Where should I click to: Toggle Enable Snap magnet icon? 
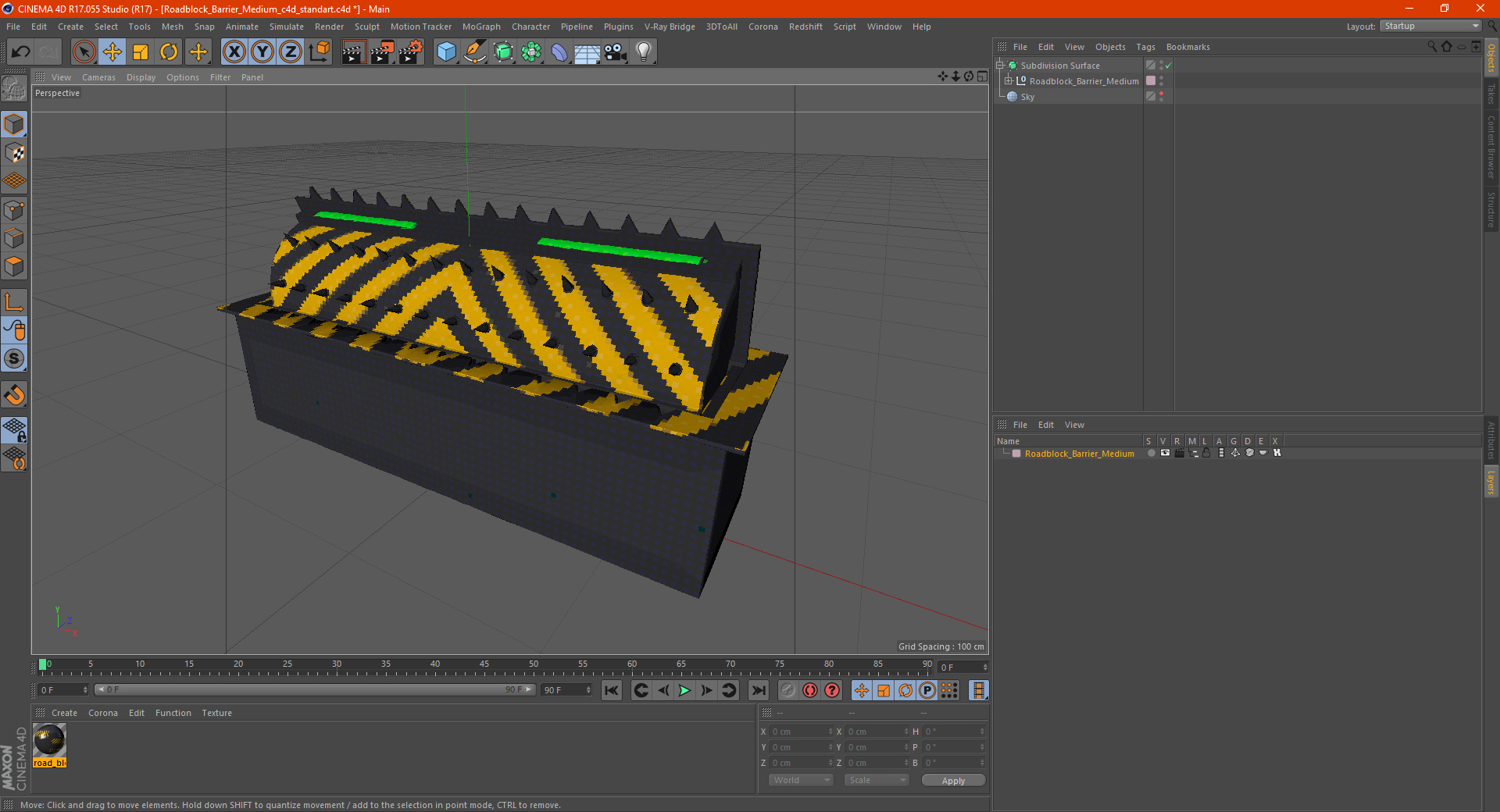14,395
